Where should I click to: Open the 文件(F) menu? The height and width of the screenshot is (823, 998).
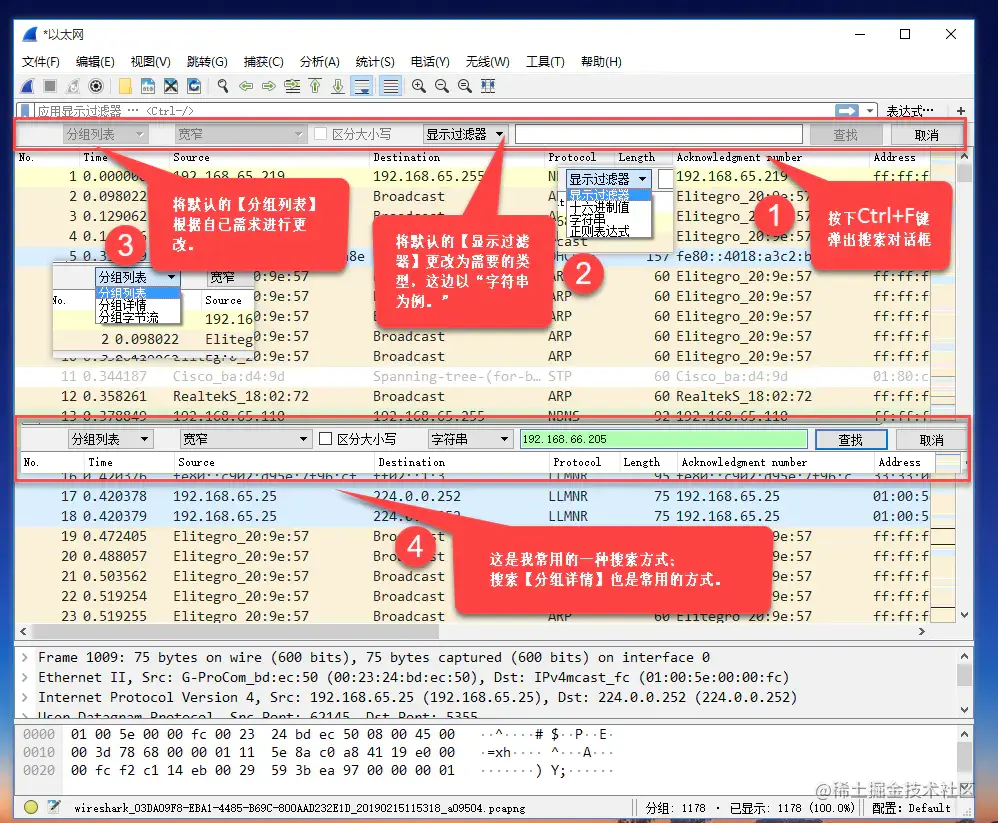tap(41, 62)
